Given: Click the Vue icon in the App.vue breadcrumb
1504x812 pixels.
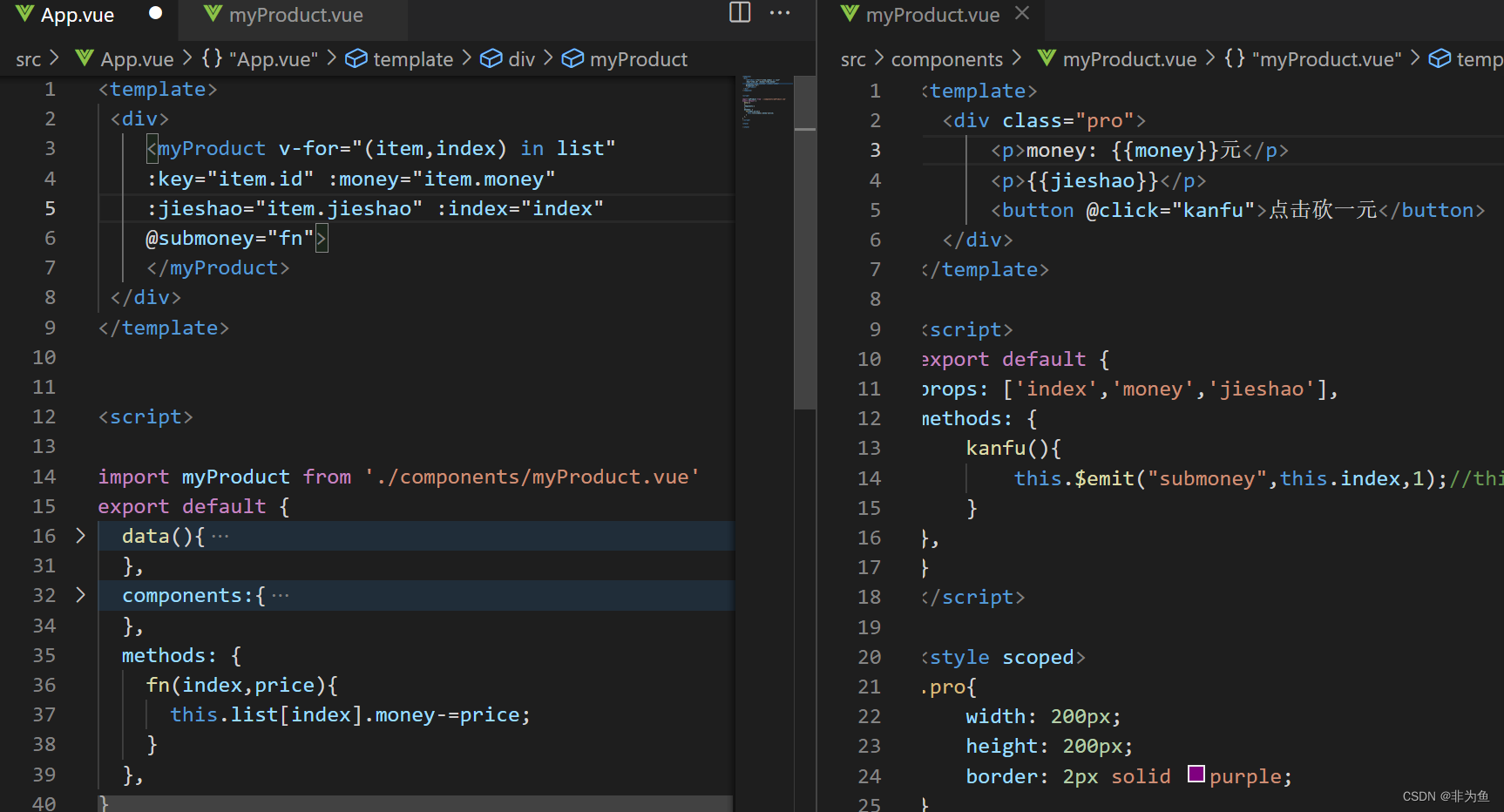Looking at the screenshot, I should 85,58.
